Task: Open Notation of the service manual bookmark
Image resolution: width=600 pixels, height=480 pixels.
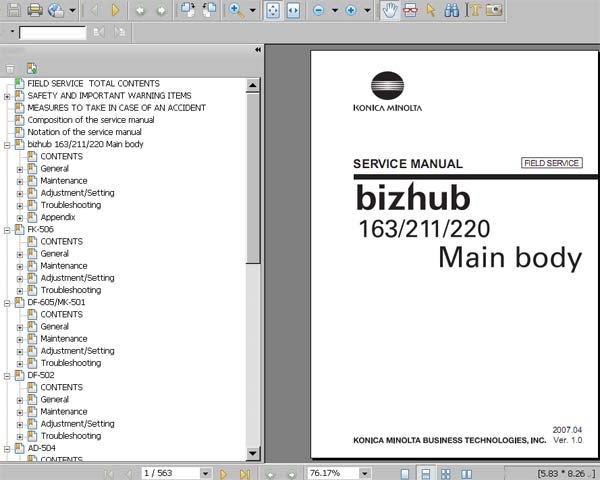Action: coord(84,132)
